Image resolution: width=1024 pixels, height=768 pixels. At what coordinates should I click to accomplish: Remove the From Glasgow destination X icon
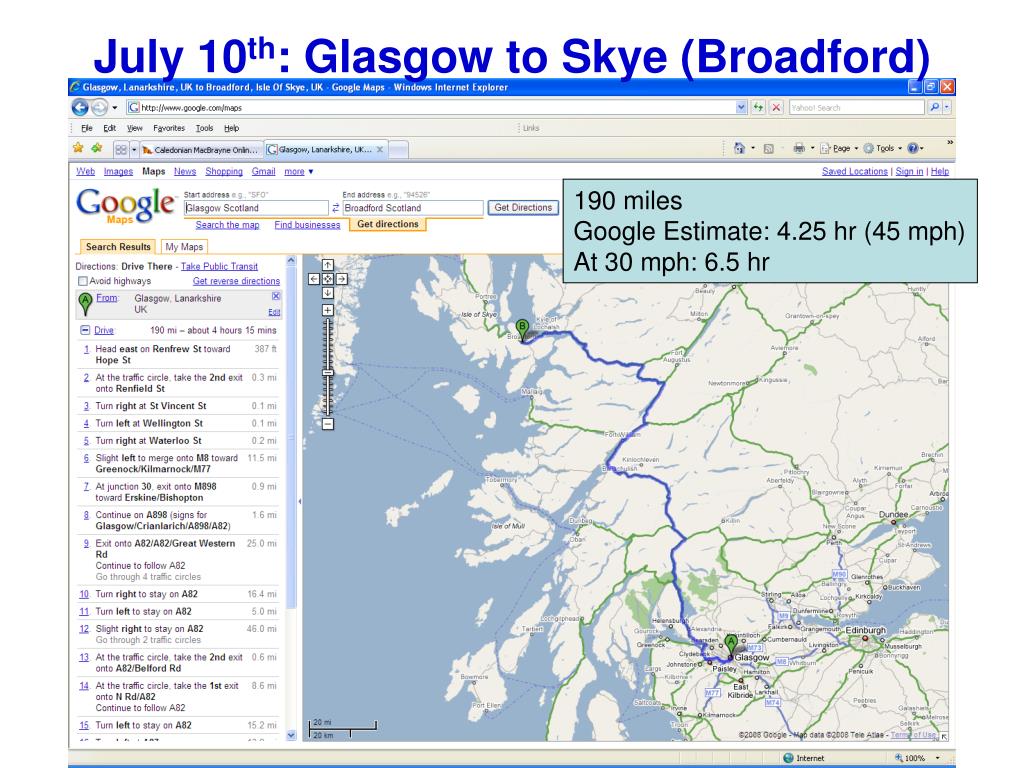click(x=276, y=296)
